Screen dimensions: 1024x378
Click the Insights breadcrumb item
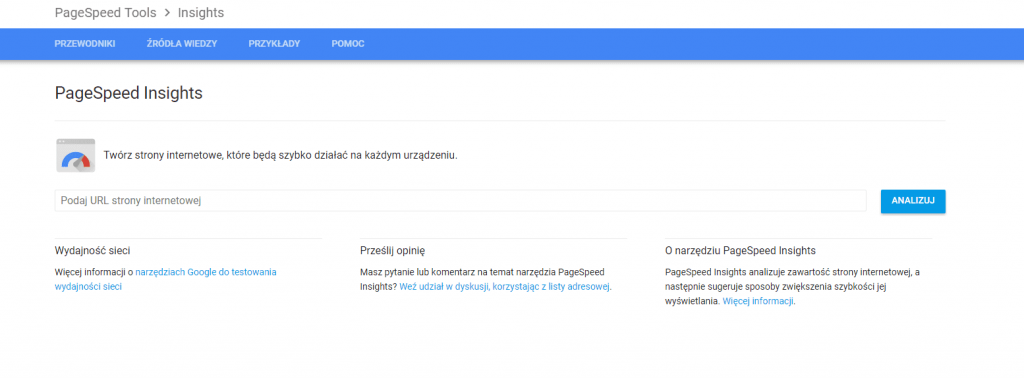pos(201,13)
